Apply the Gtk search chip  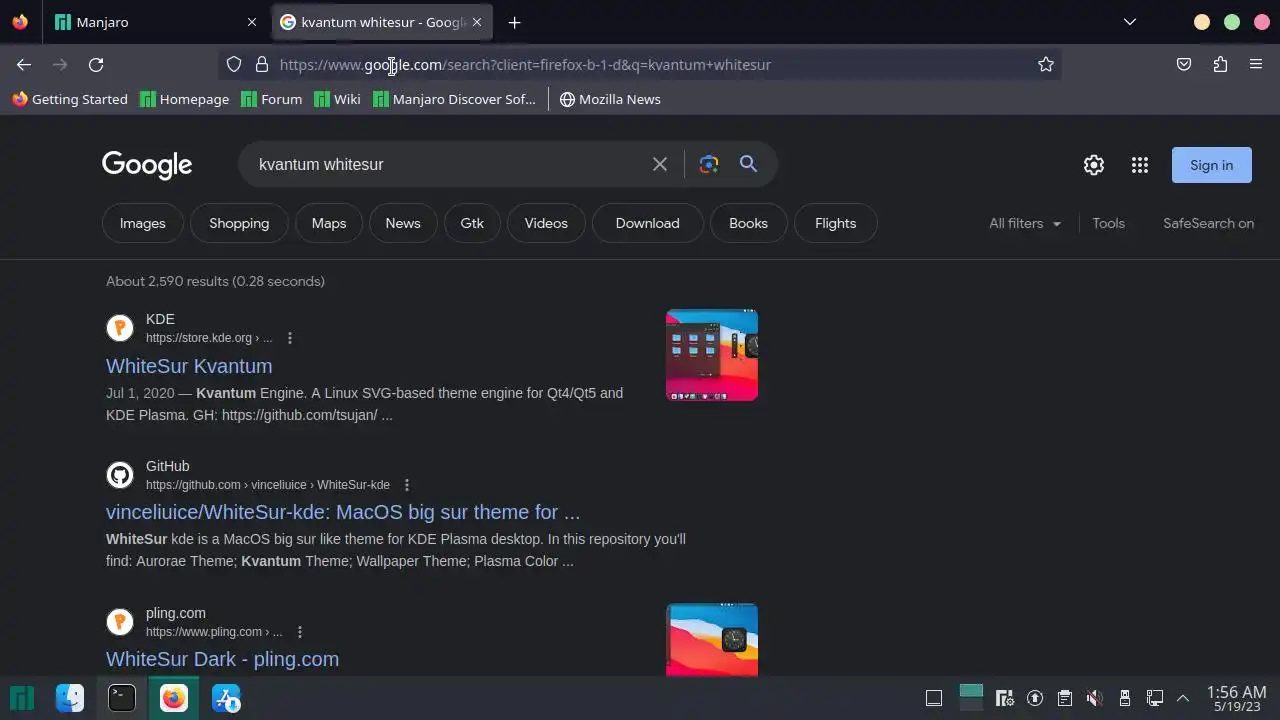(472, 223)
